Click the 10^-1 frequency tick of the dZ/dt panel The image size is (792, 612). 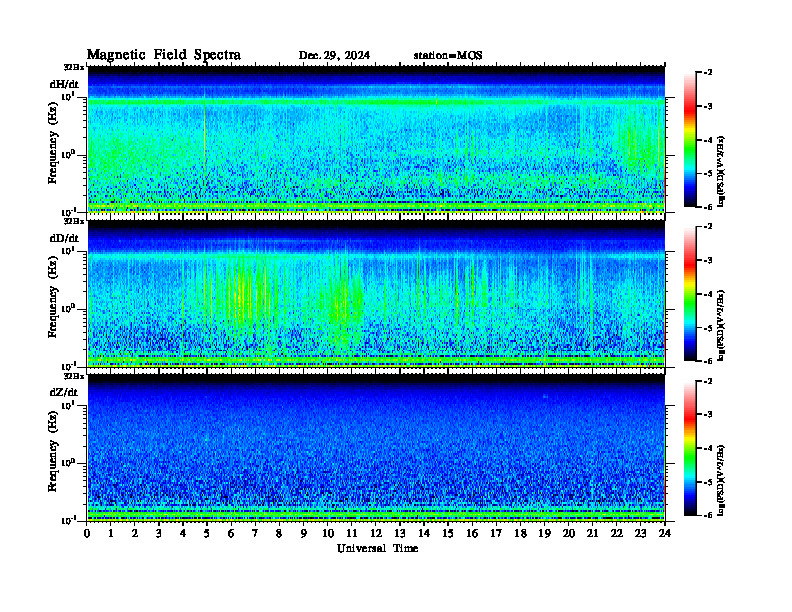[68, 520]
